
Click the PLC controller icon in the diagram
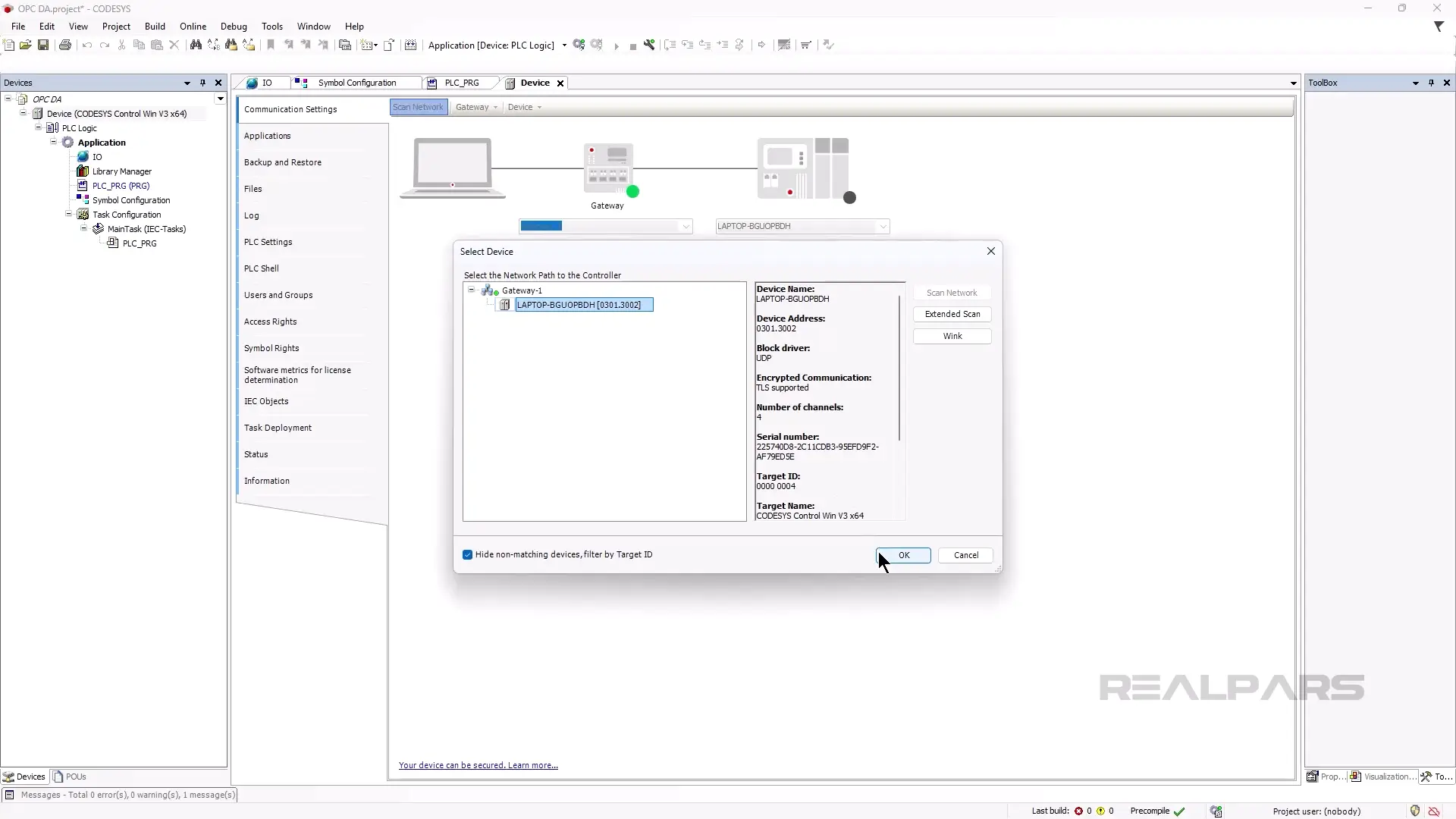[x=803, y=168]
